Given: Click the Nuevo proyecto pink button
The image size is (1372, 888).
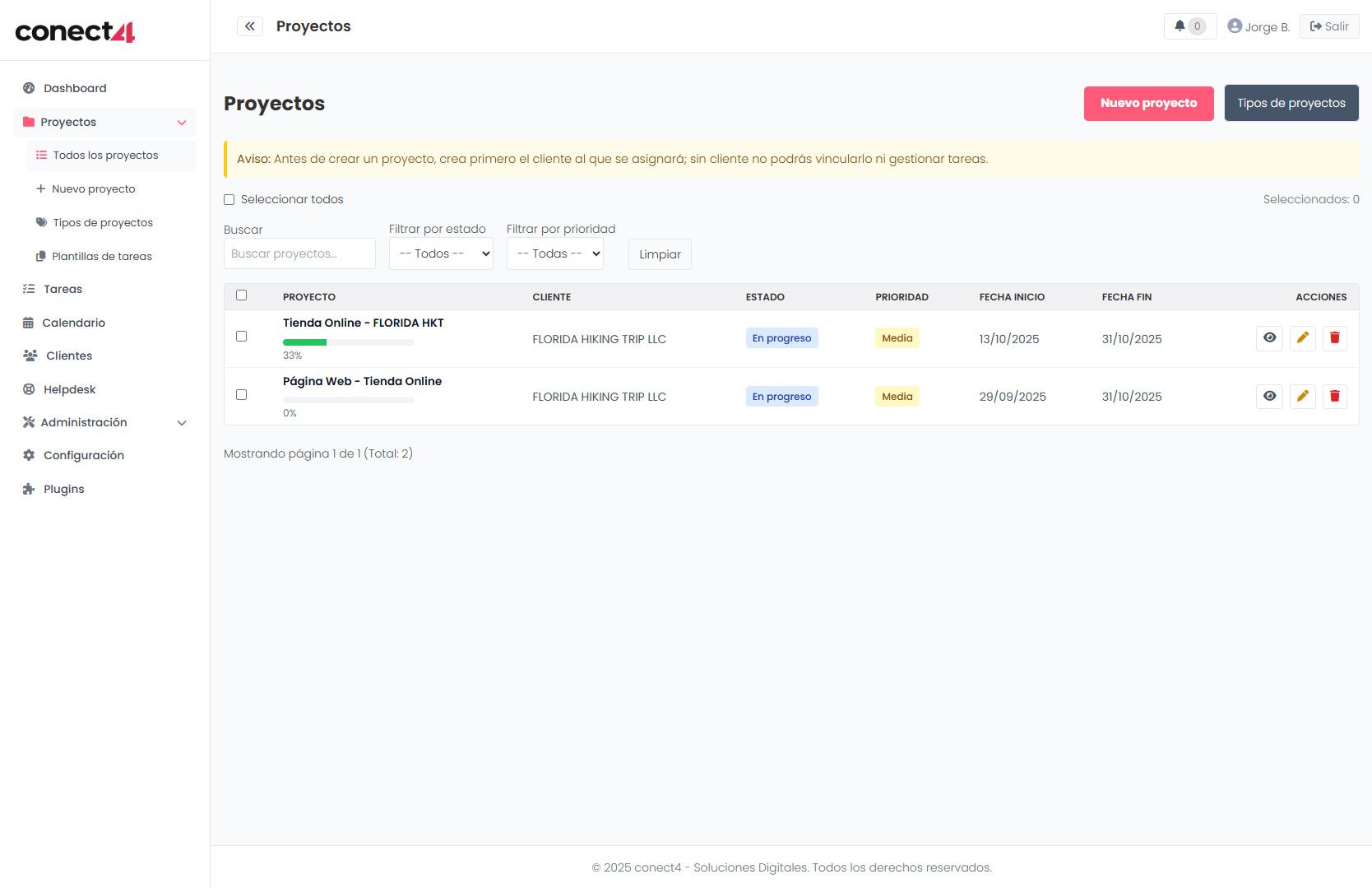Looking at the screenshot, I should [x=1148, y=104].
